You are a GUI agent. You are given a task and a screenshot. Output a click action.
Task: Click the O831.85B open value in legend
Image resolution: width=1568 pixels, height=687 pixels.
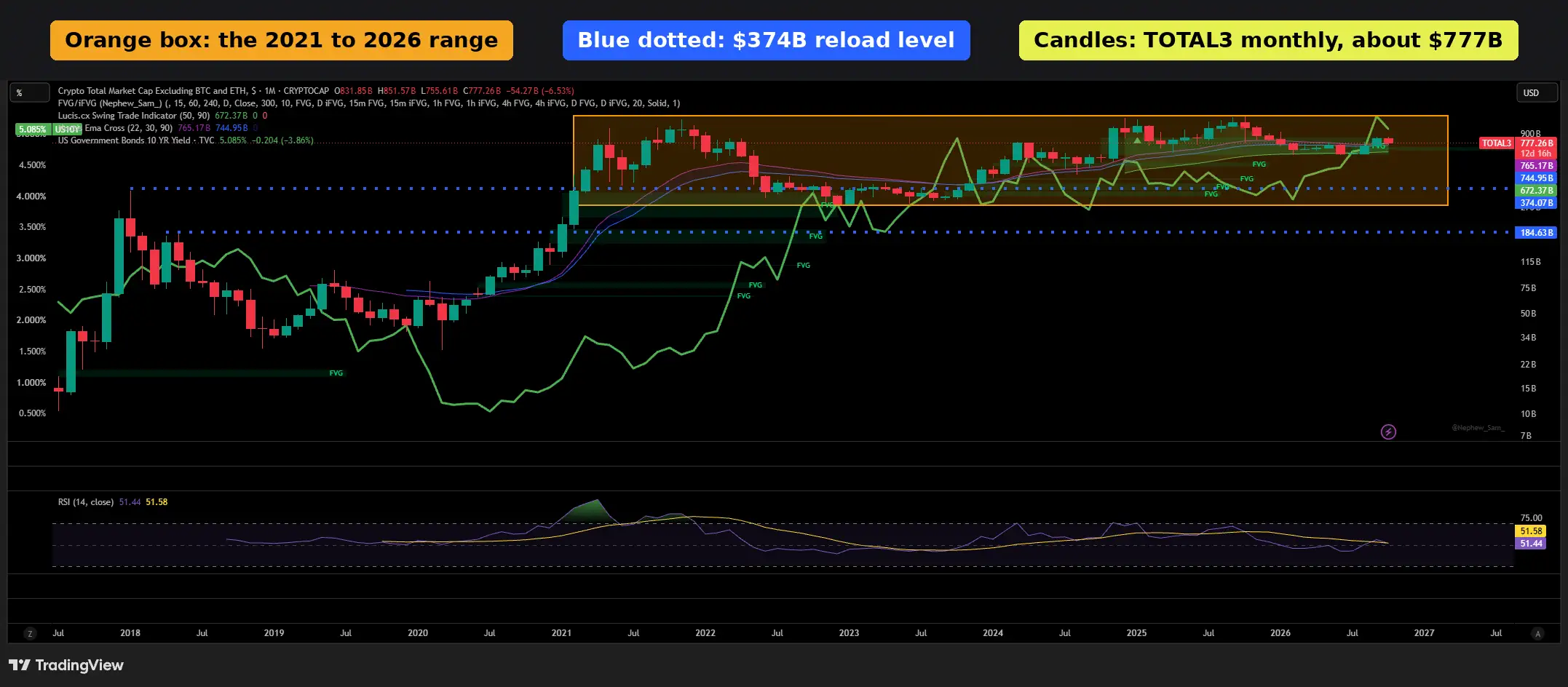353,91
